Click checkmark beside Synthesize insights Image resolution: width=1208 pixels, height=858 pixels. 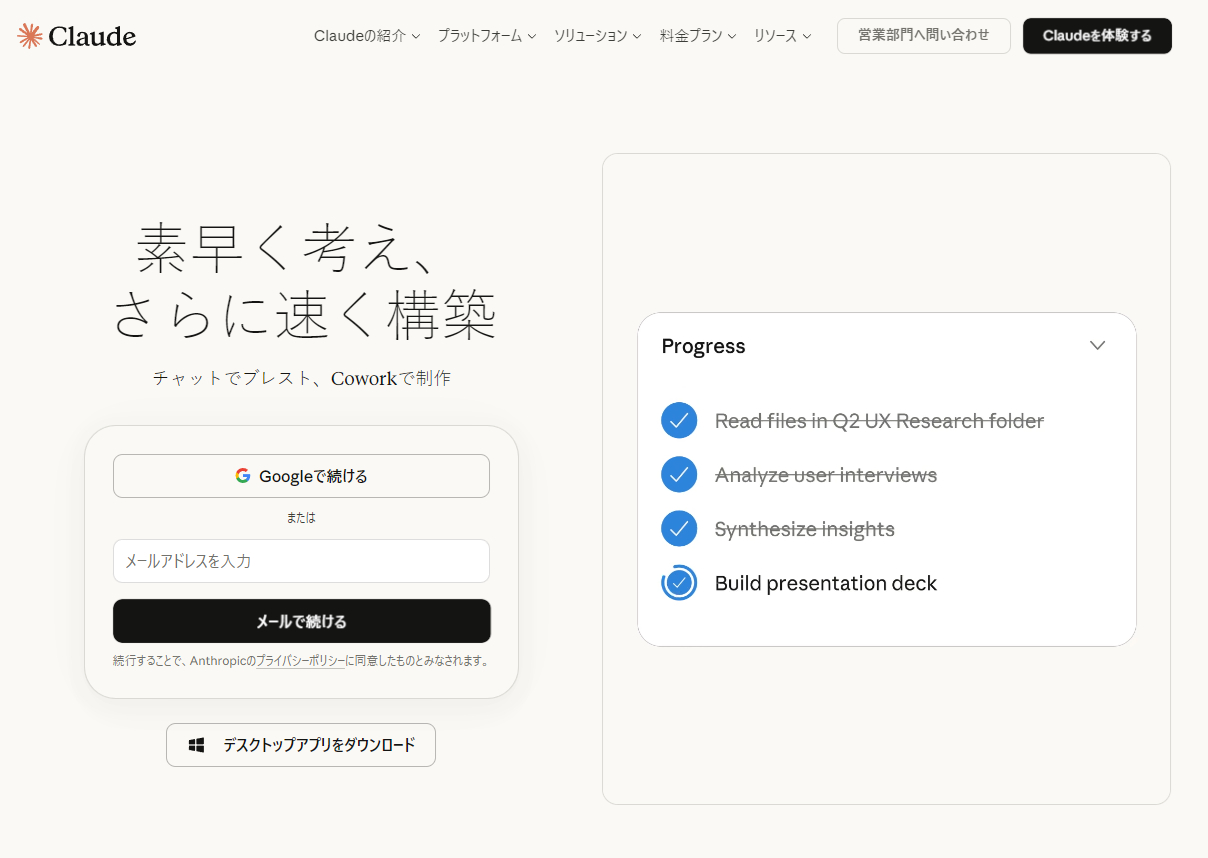[x=679, y=528]
